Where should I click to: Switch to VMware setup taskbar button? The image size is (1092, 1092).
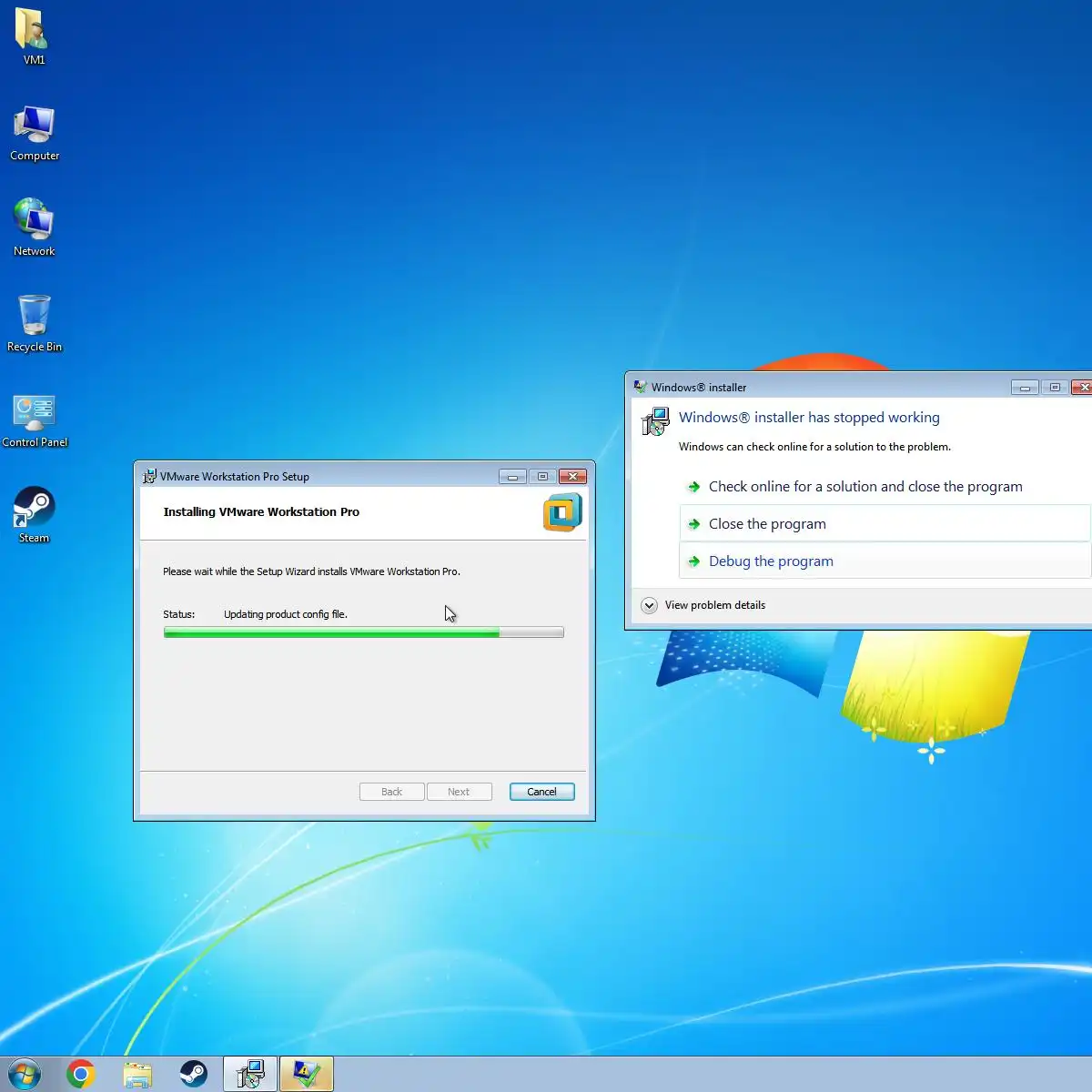tap(250, 1075)
